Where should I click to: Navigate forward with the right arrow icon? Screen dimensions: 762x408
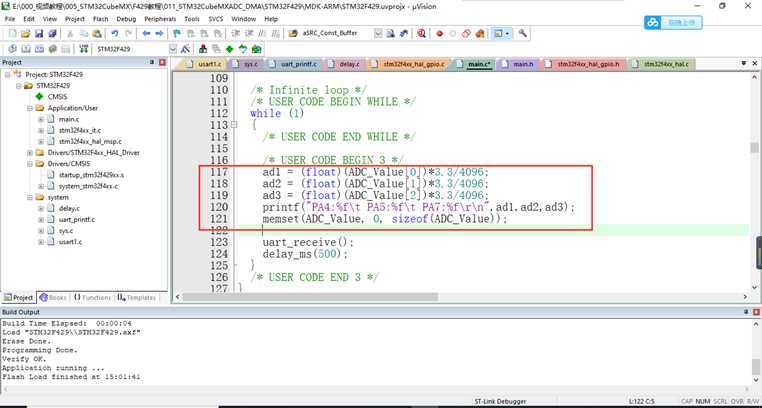tap(159, 34)
